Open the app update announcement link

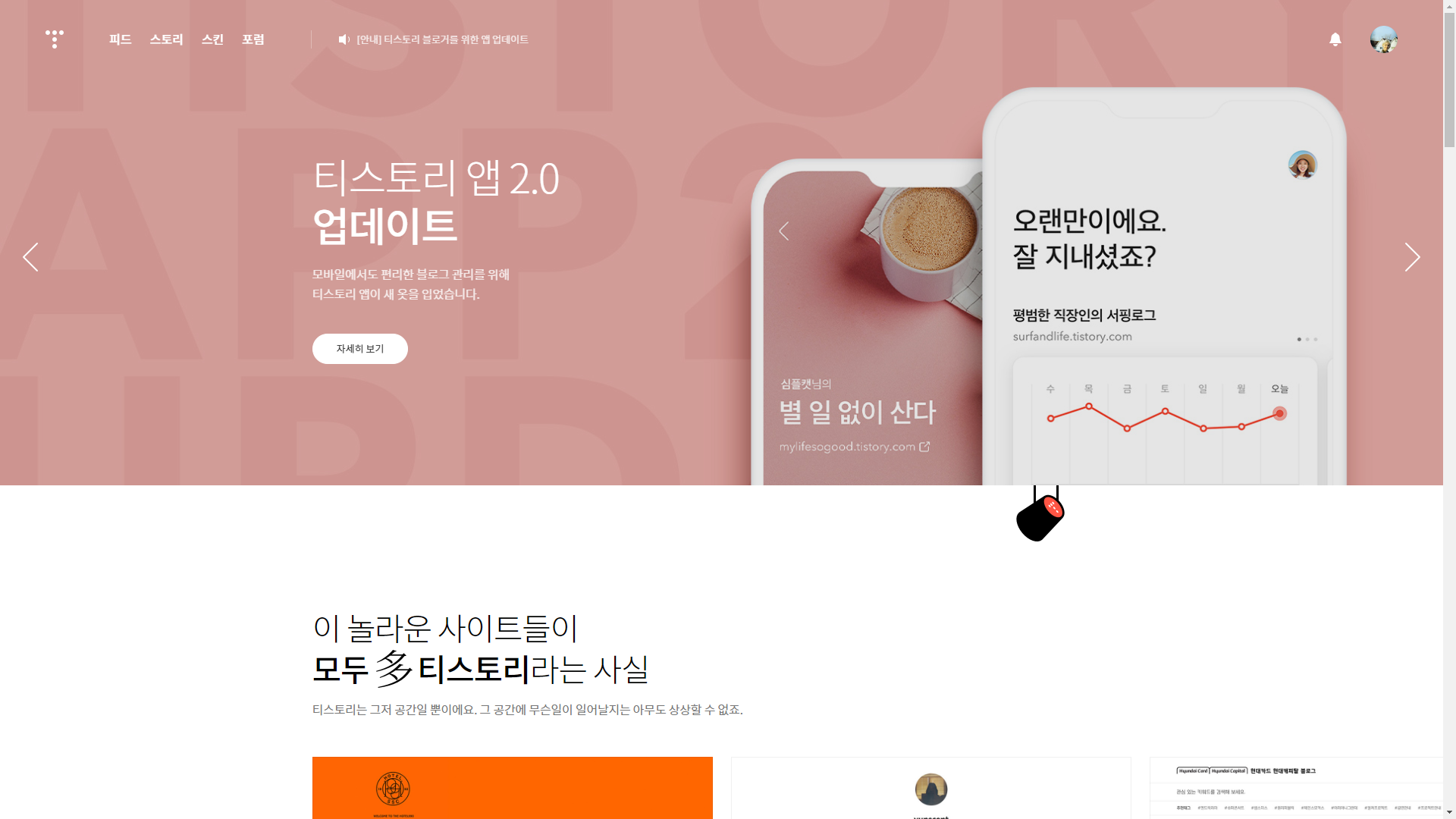[443, 39]
